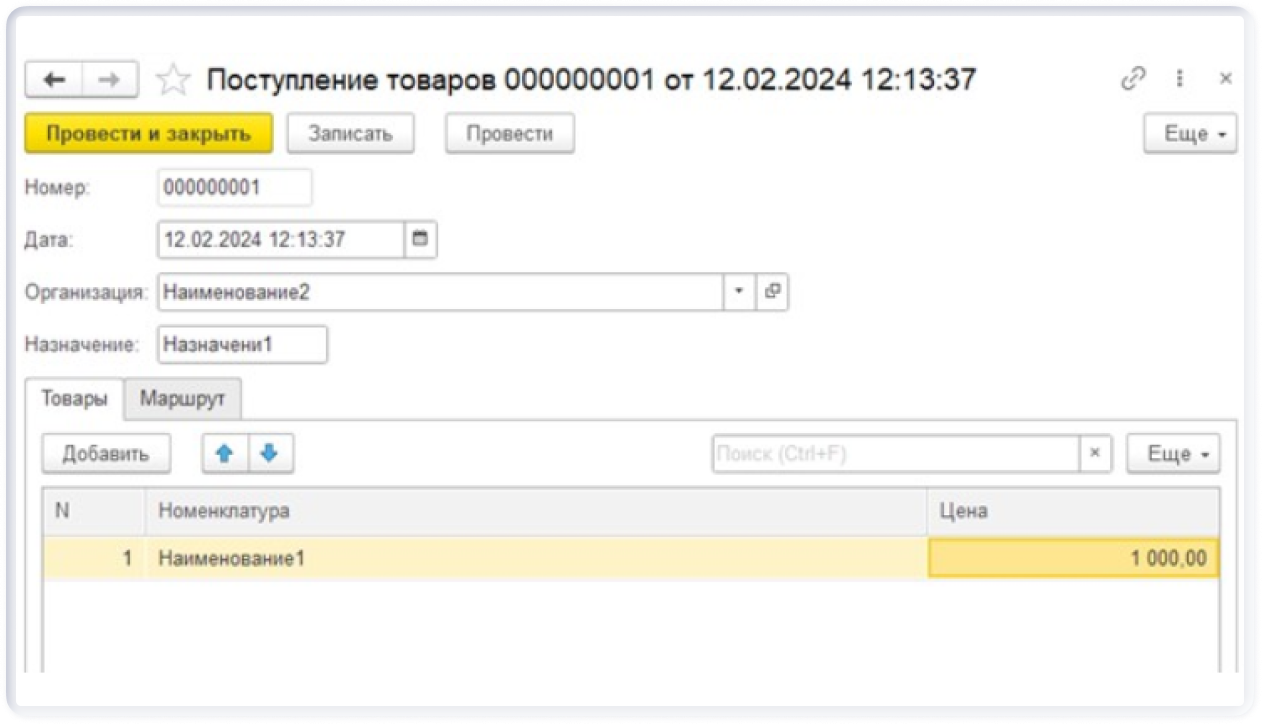Clear the search field with x icon
The height and width of the screenshot is (724, 1262).
point(1094,453)
